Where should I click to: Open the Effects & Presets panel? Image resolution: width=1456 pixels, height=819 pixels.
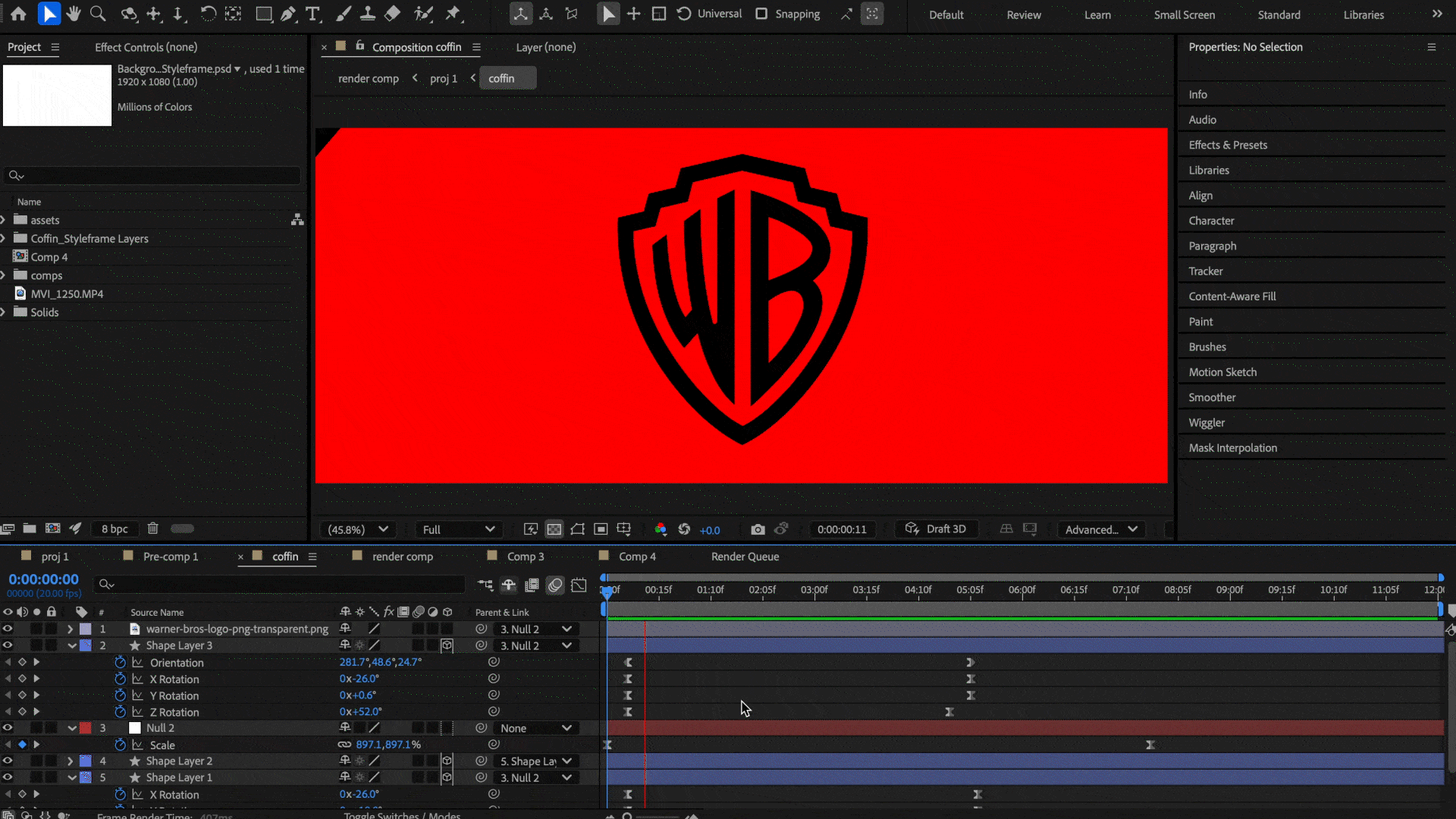(1228, 145)
